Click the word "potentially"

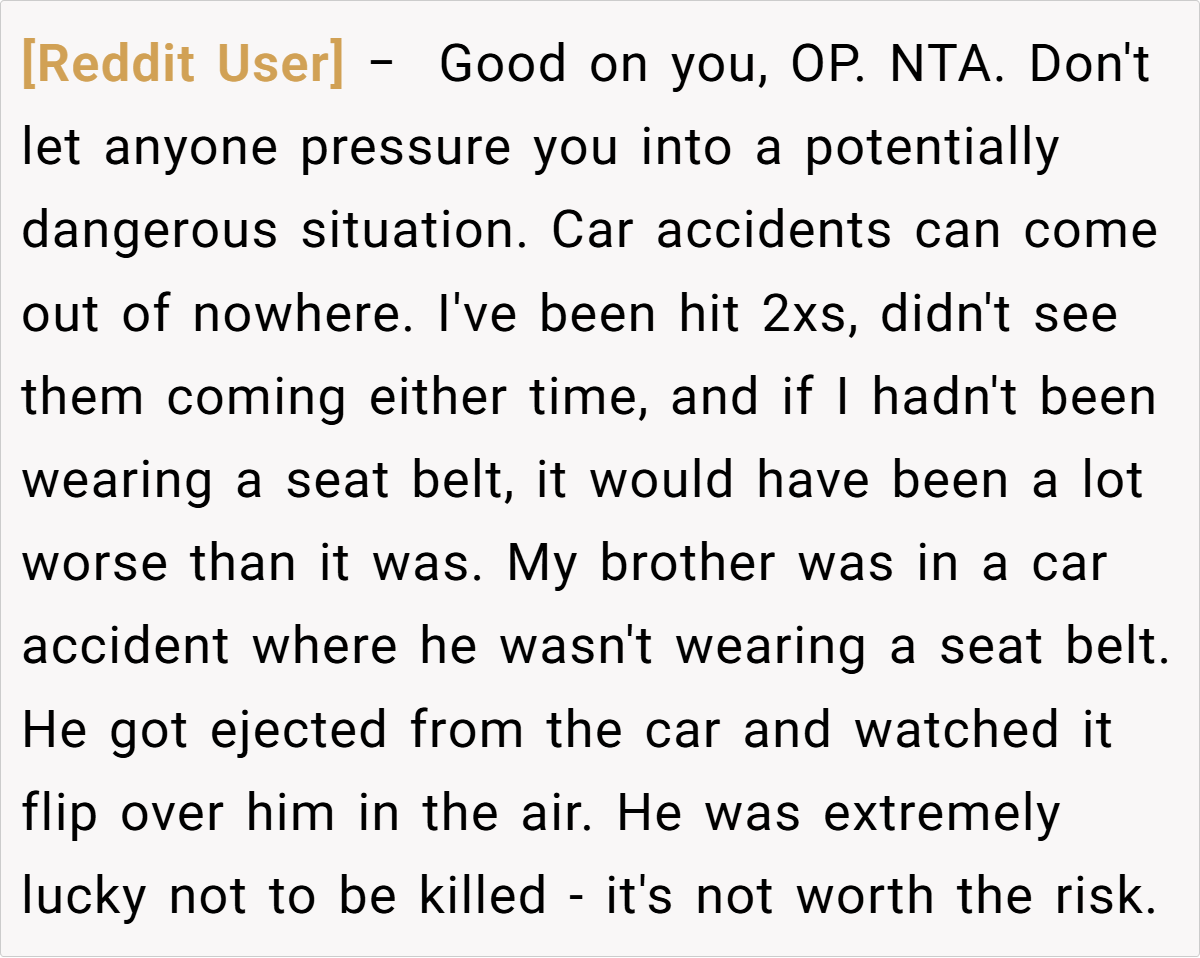click(x=931, y=148)
